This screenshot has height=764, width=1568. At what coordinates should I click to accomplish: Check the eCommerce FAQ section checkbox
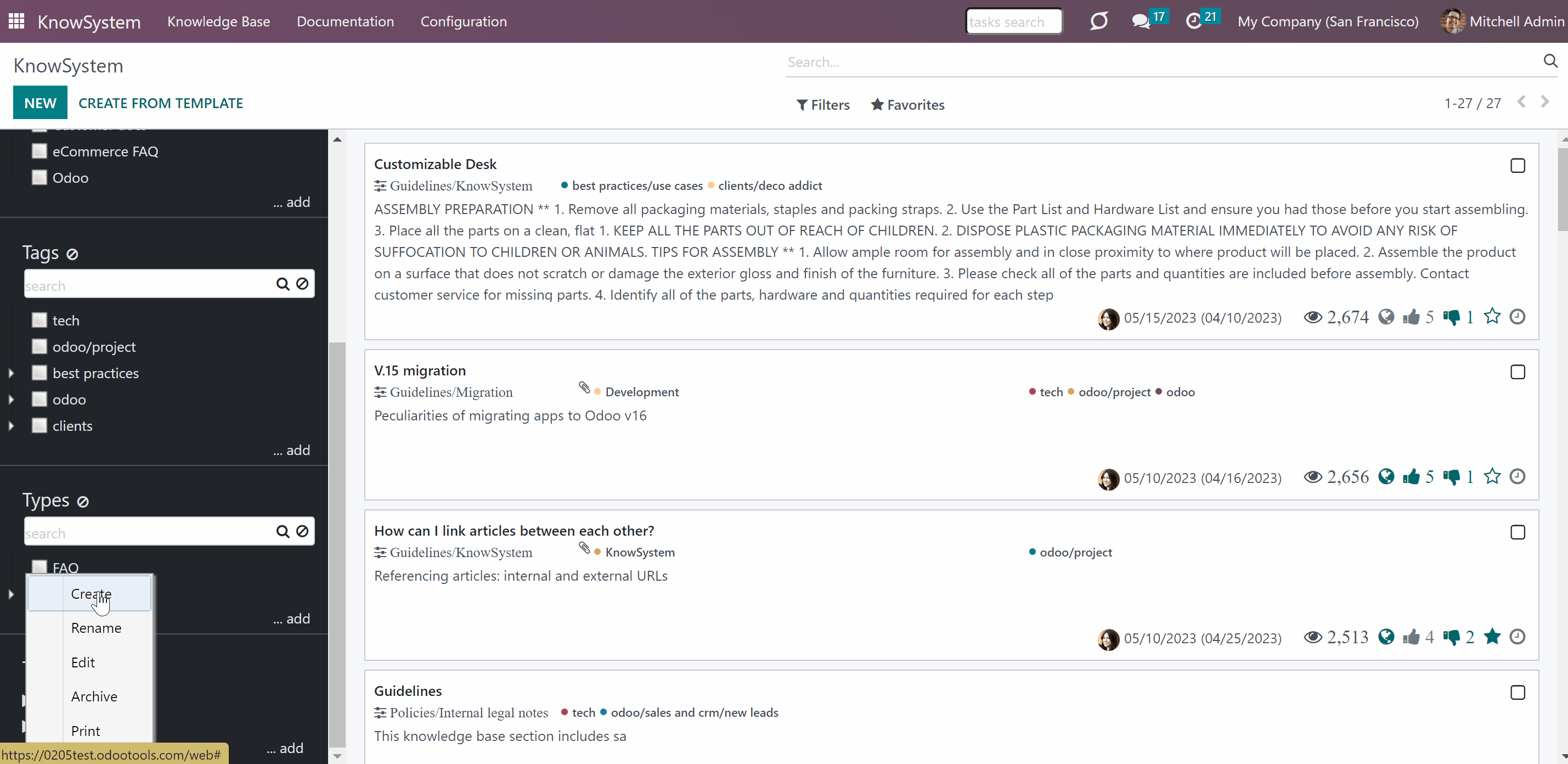click(40, 151)
